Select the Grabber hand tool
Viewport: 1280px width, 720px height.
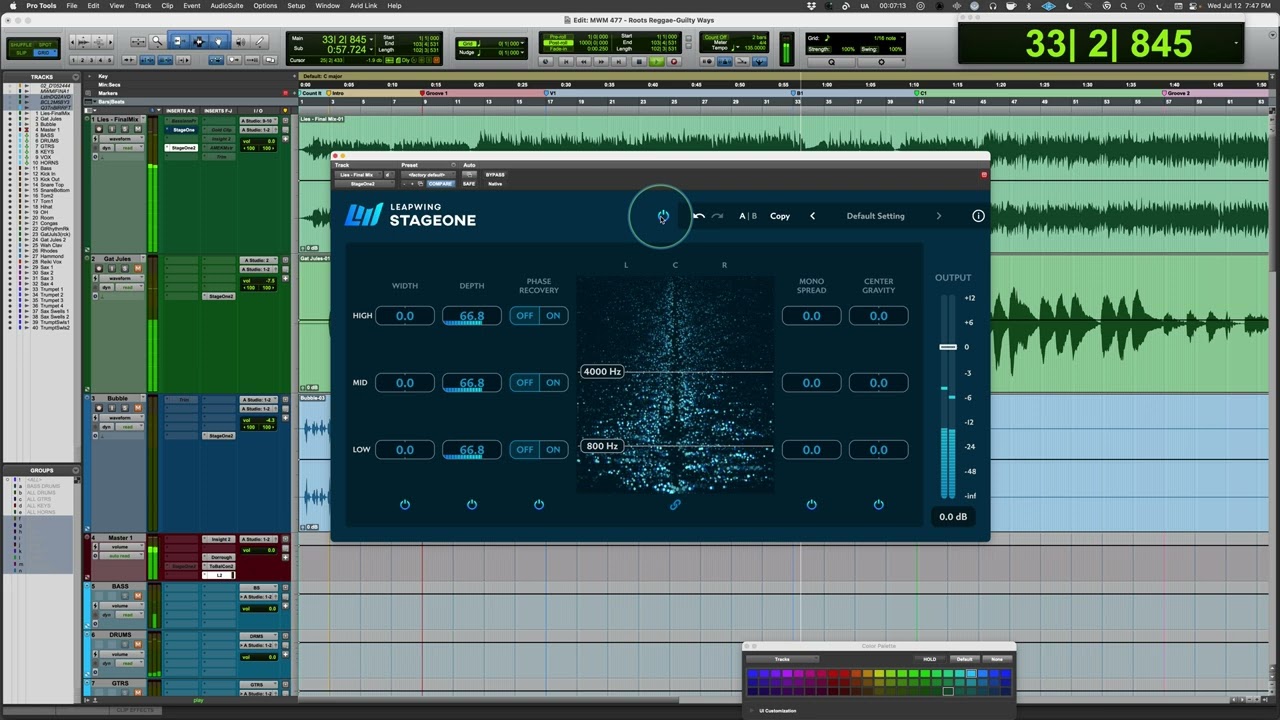[218, 41]
